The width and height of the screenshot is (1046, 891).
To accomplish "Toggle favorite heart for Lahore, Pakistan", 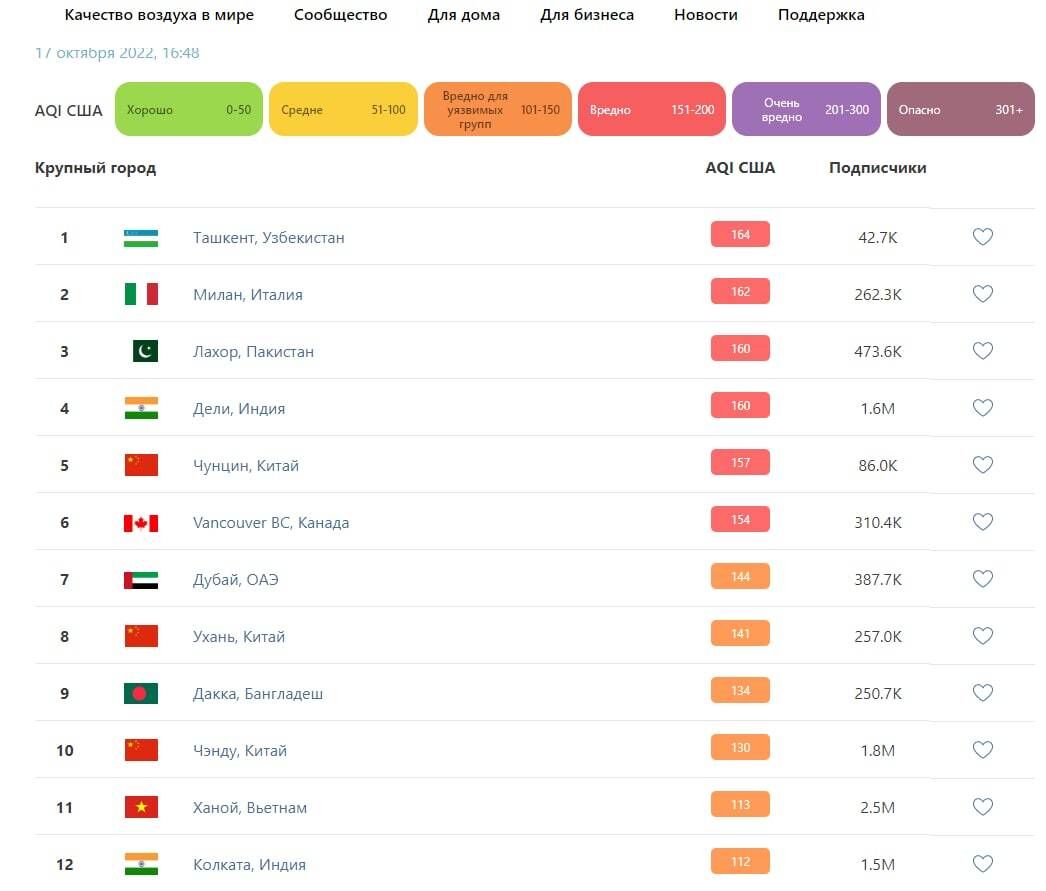I will point(983,351).
